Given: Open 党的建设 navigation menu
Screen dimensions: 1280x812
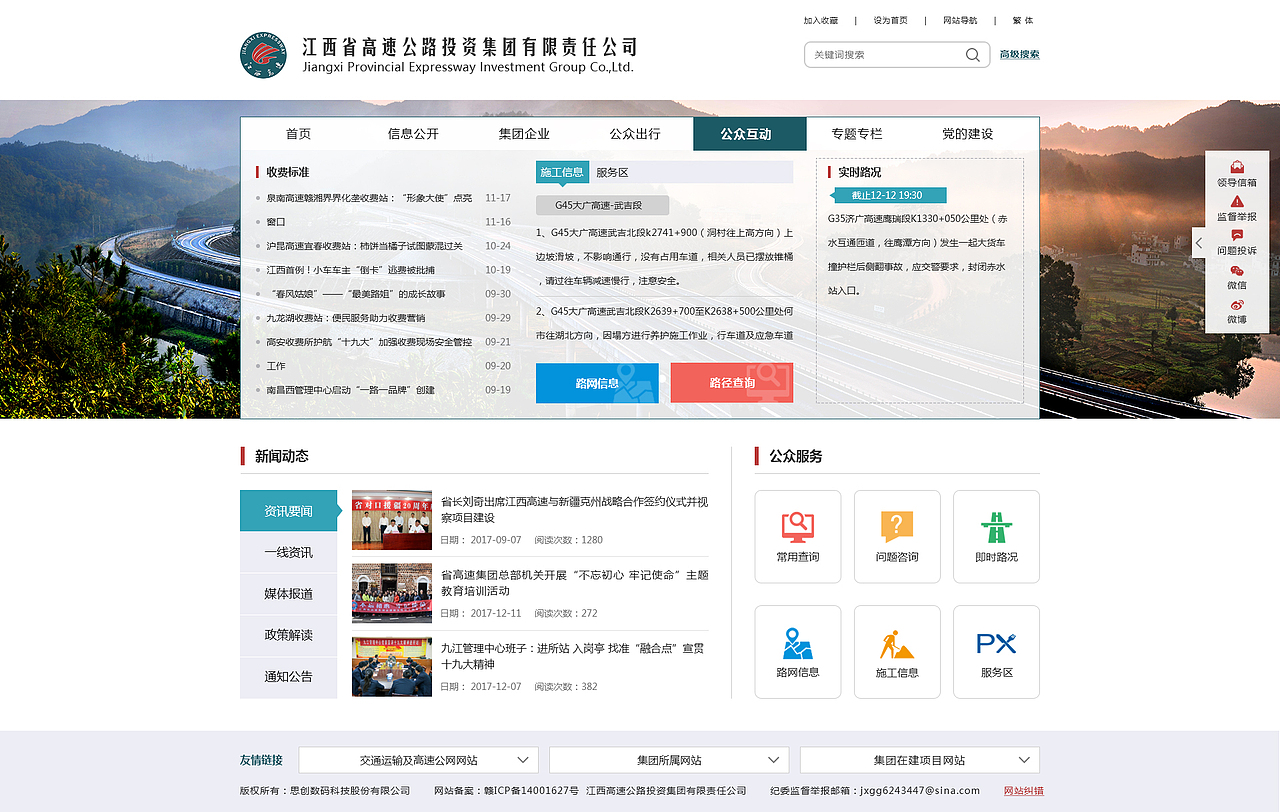Looking at the screenshot, I should pyautogui.click(x=967, y=134).
